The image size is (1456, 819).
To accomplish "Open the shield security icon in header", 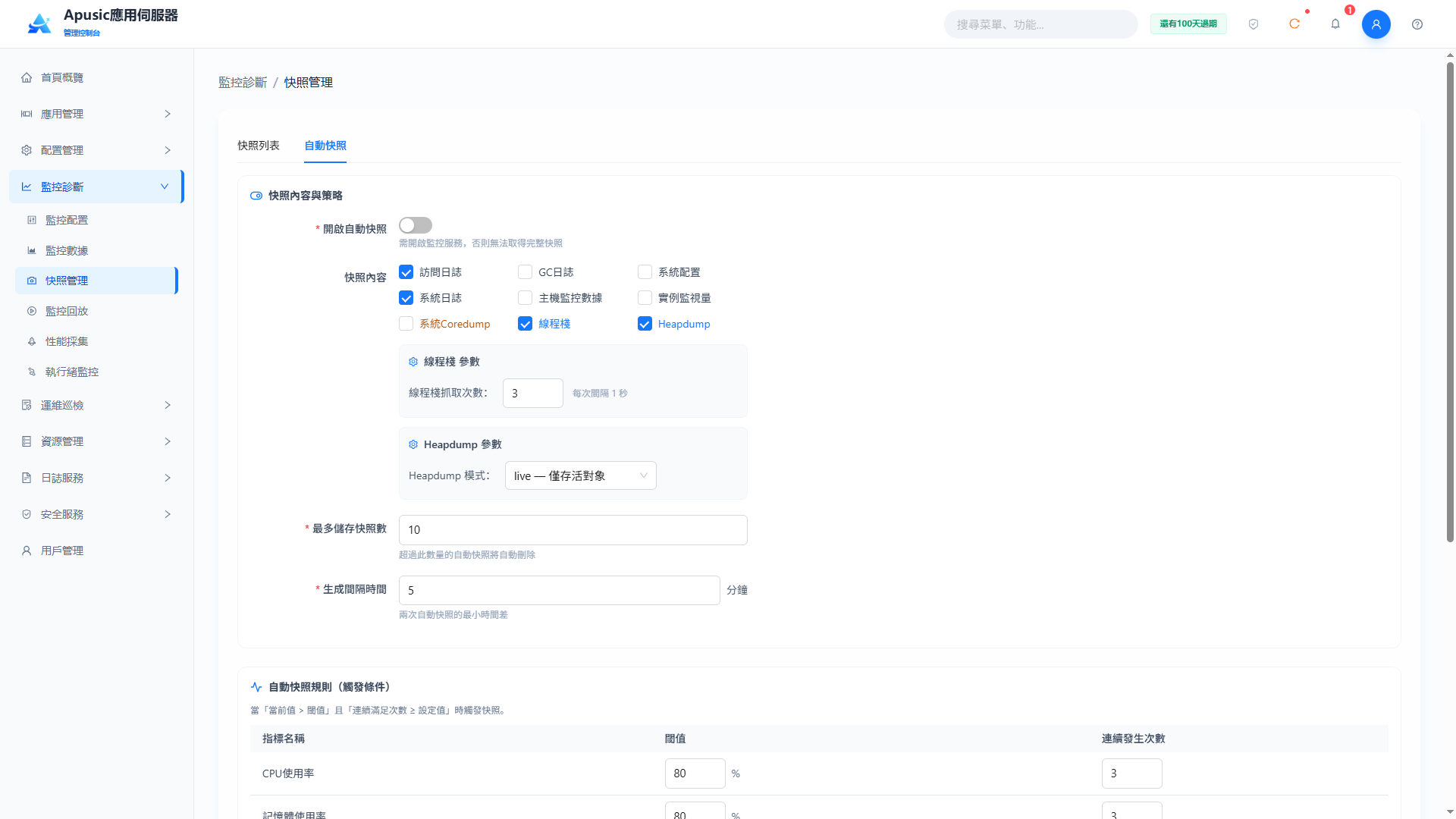I will (x=1254, y=24).
